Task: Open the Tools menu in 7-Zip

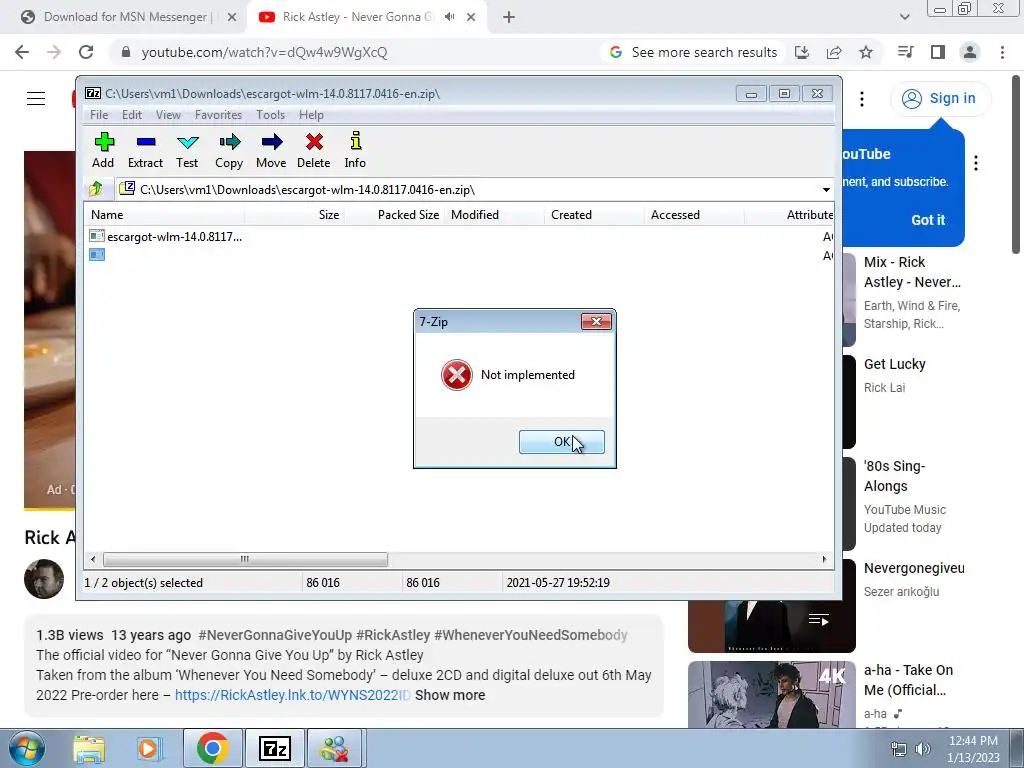Action: (270, 115)
